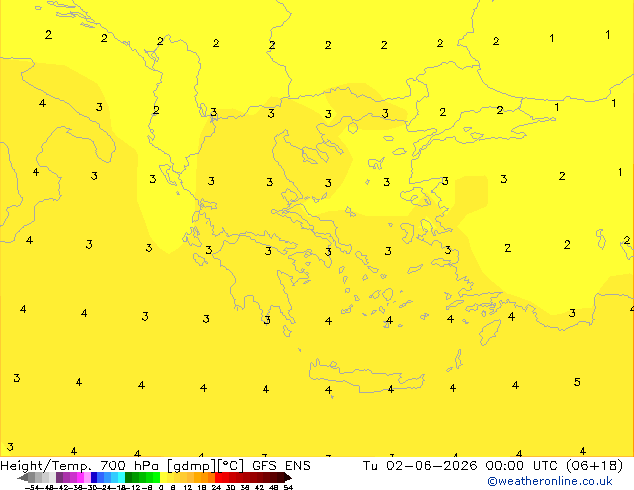The width and height of the screenshot is (634, 490).
Task: Click the Crete island outline on the map
Action: tap(366, 376)
